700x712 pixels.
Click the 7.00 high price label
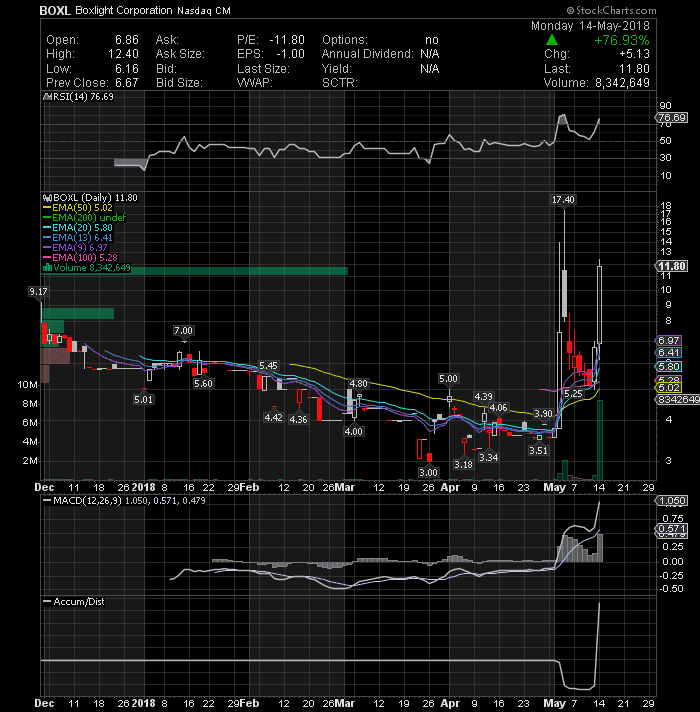(183, 331)
